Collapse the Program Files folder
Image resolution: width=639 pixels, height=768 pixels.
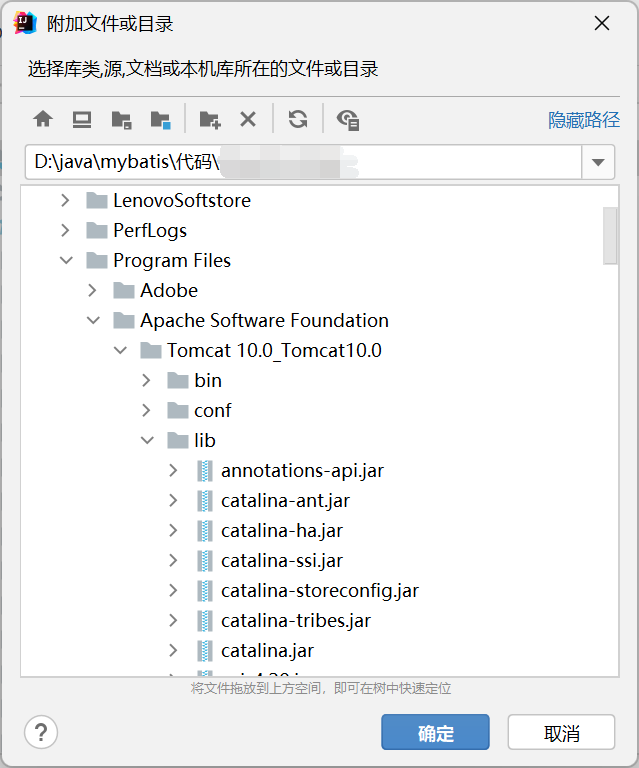coord(66,260)
